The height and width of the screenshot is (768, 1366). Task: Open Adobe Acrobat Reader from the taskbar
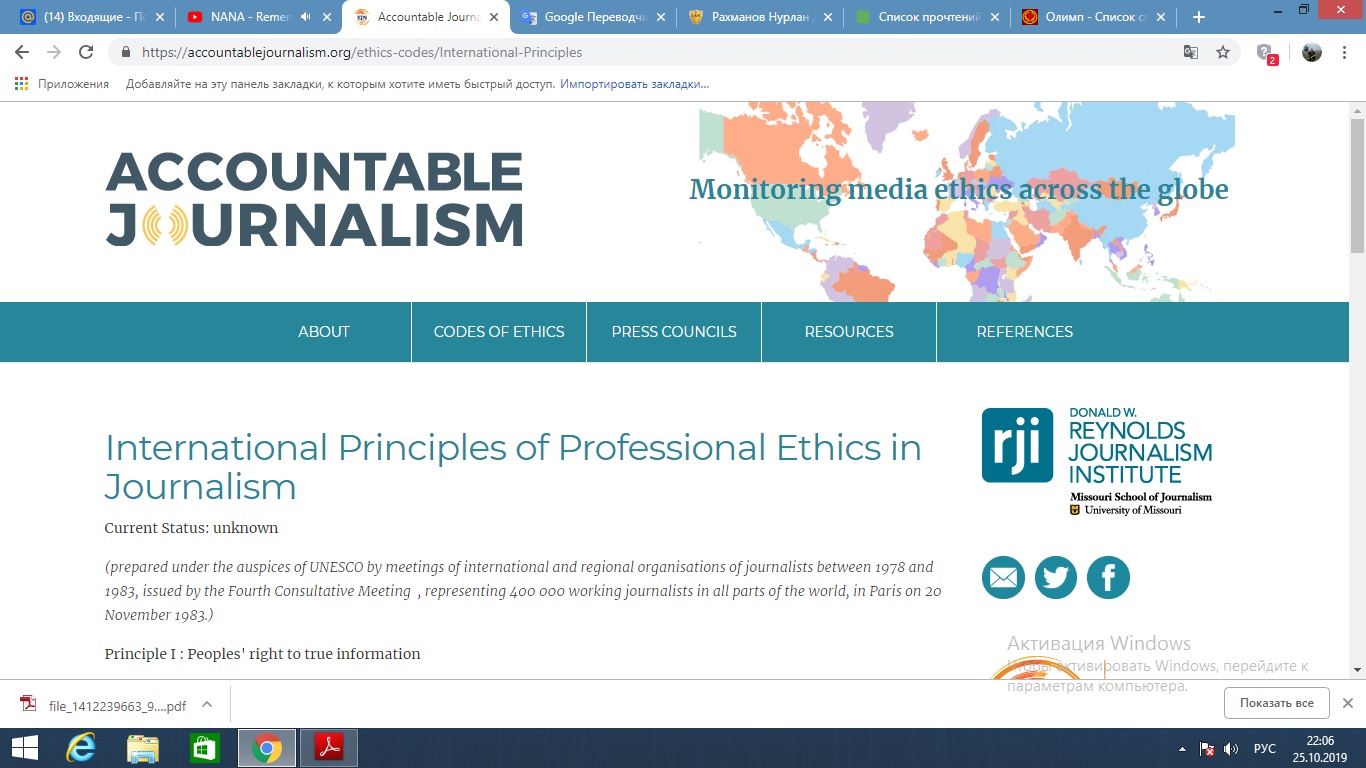pos(329,747)
